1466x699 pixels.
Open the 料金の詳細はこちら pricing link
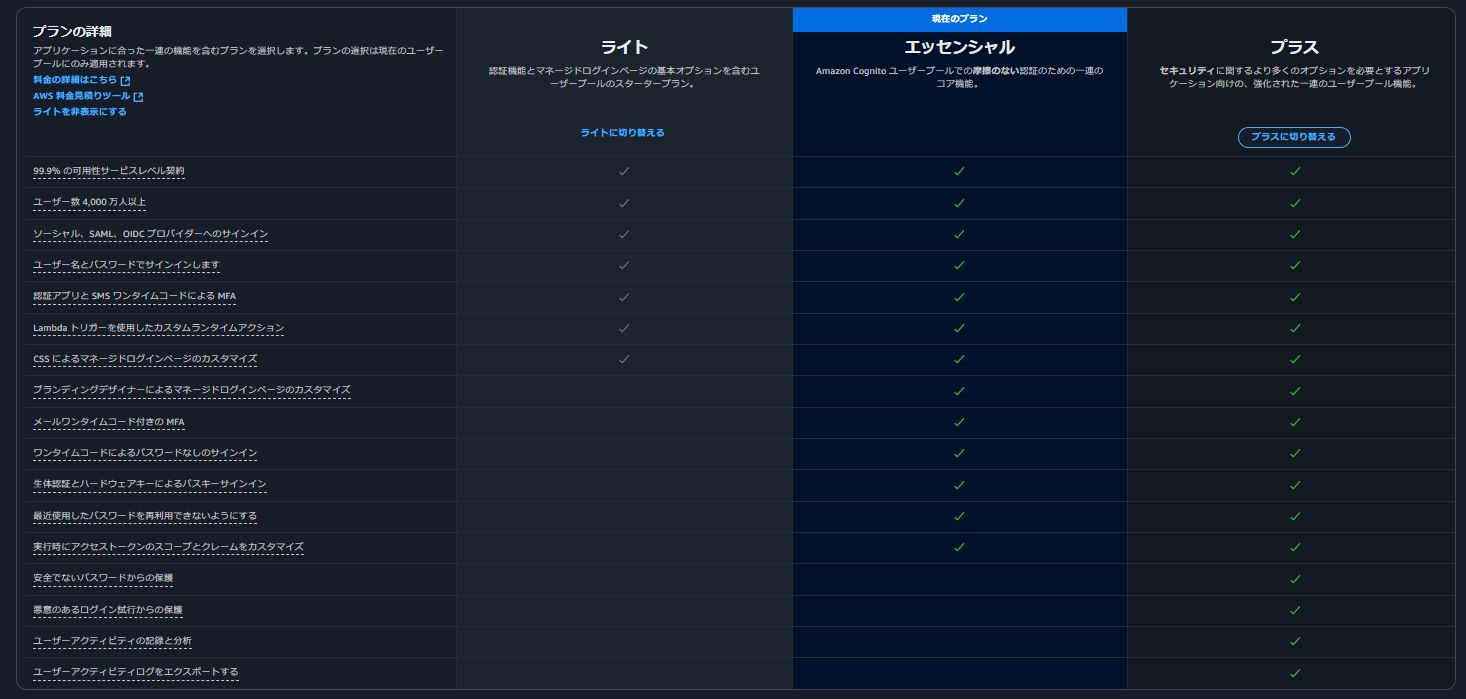74,80
